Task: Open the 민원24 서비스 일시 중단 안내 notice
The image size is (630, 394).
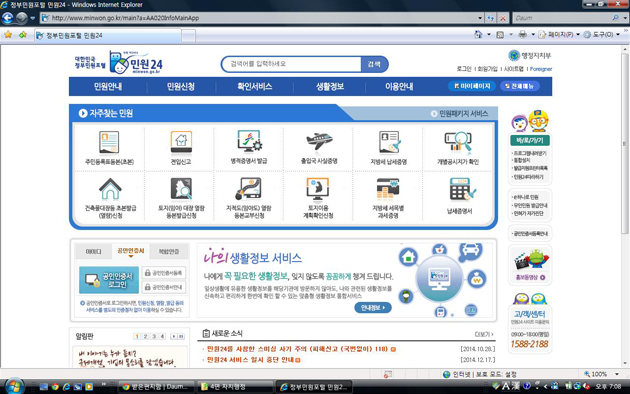Action: 251,360
